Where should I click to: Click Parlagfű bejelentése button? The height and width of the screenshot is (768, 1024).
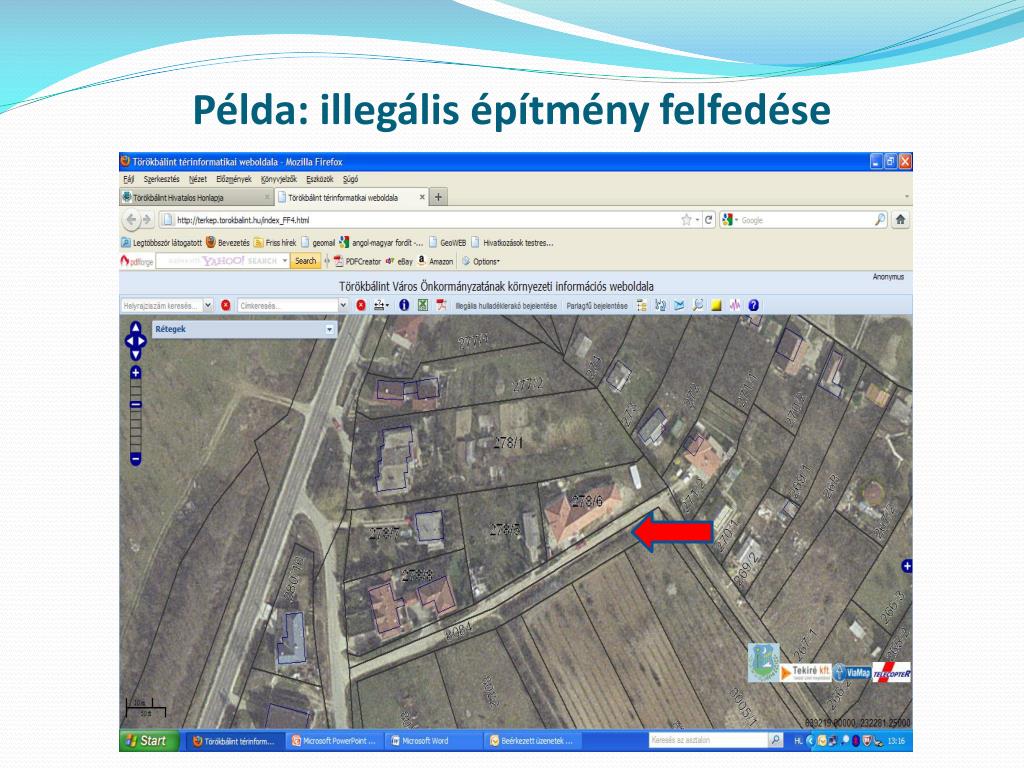tap(597, 306)
